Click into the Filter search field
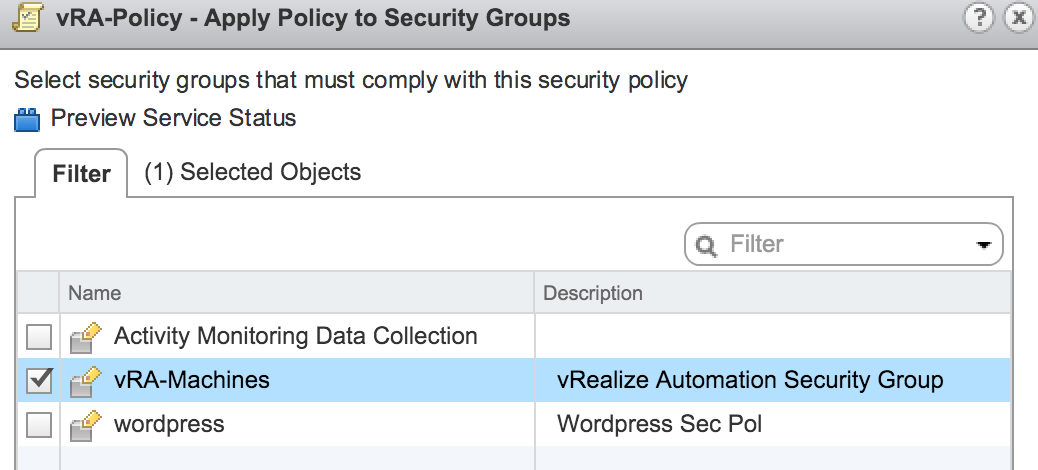 (x=840, y=244)
